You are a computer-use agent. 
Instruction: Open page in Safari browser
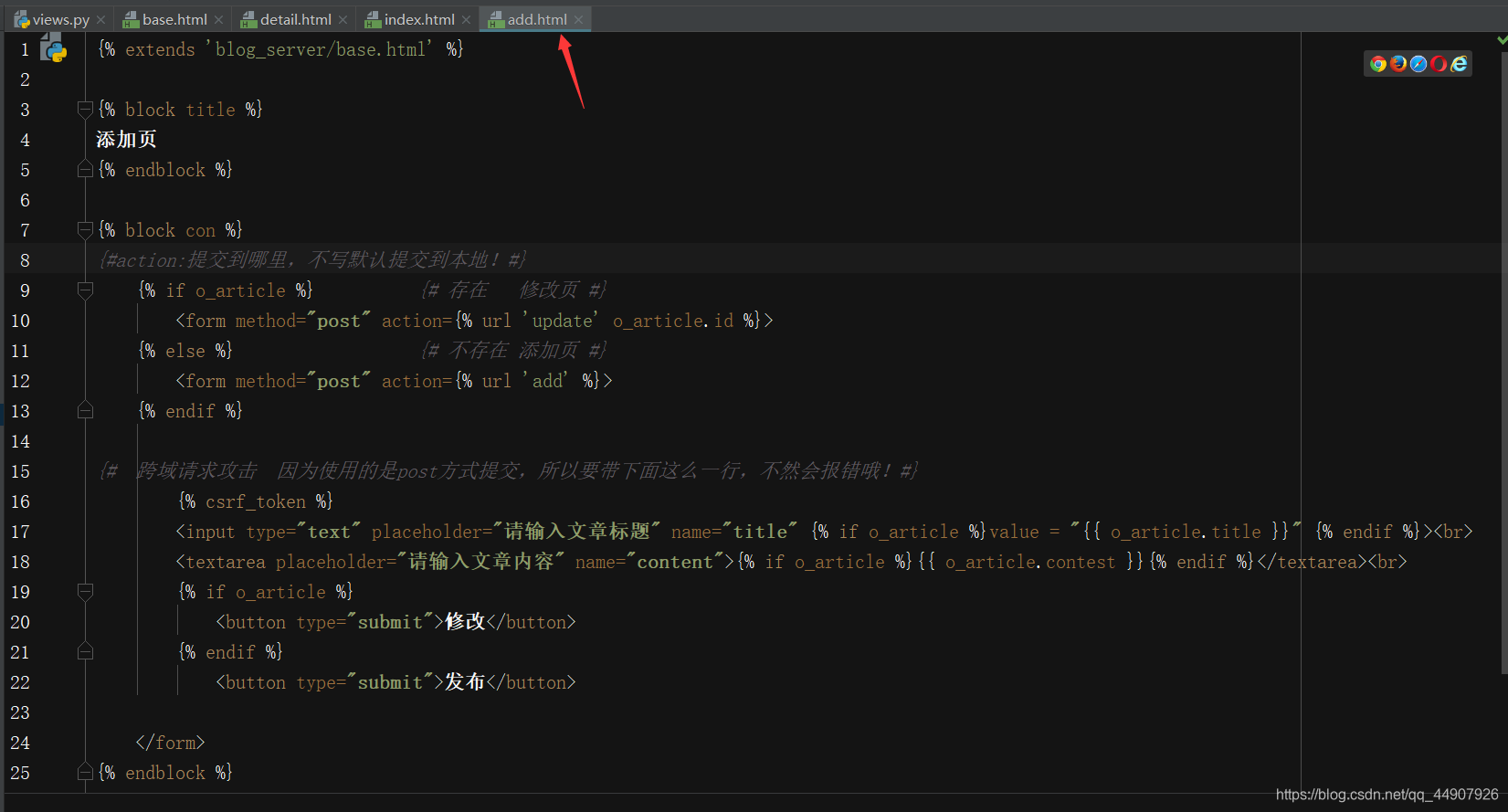[x=1418, y=63]
